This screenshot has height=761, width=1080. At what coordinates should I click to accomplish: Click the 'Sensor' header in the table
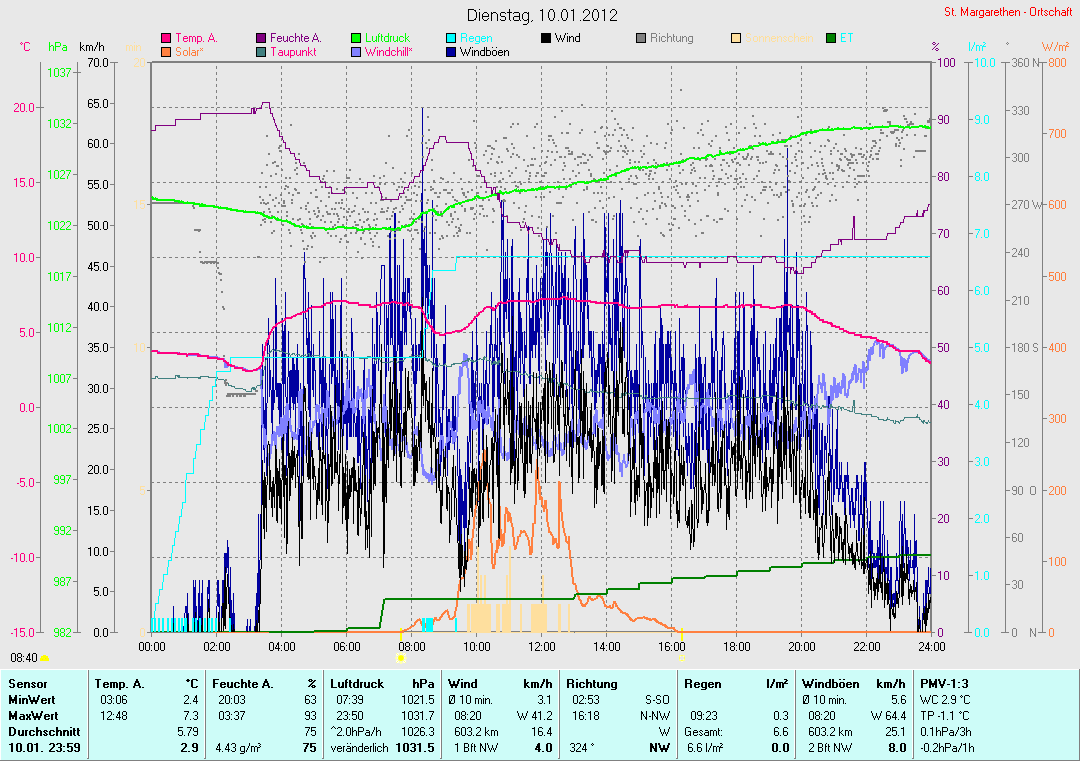pyautogui.click(x=28, y=684)
